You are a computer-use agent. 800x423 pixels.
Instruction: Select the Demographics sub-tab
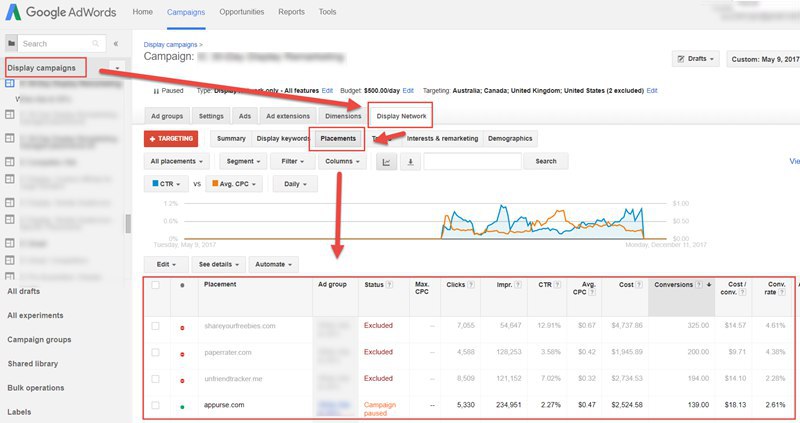click(x=510, y=139)
